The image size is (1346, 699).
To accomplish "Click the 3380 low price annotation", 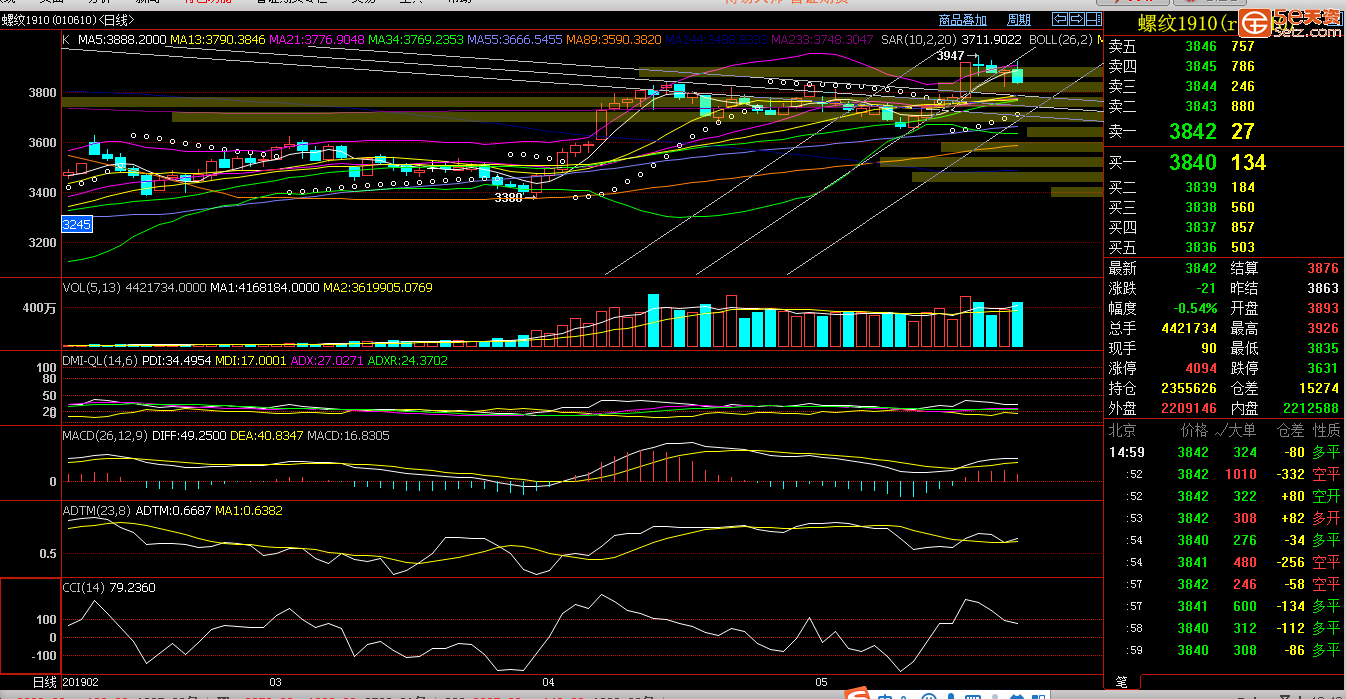I will tap(509, 198).
